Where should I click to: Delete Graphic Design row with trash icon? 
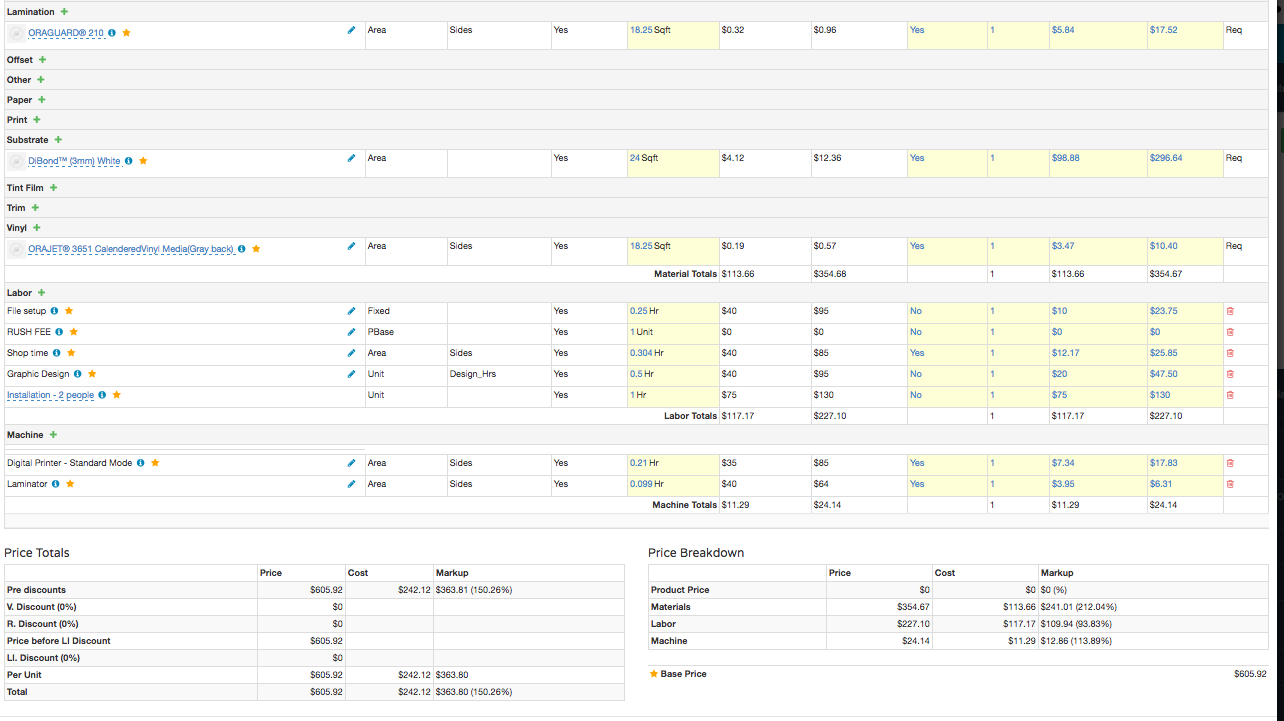[x=1230, y=375]
